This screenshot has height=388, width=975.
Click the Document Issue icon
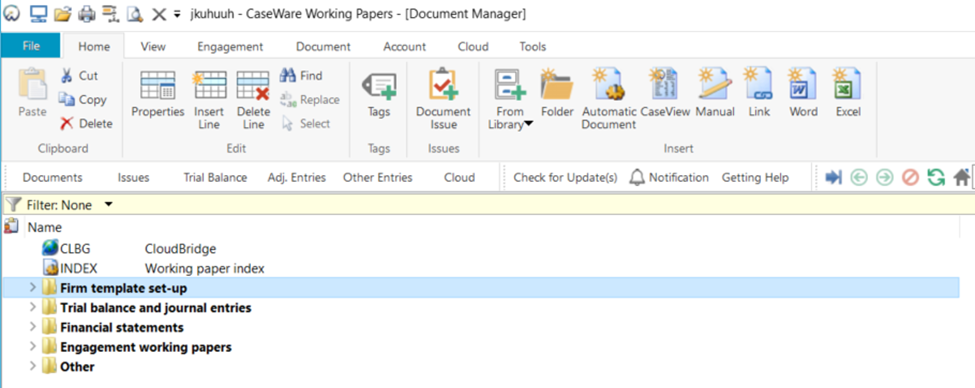tap(443, 85)
